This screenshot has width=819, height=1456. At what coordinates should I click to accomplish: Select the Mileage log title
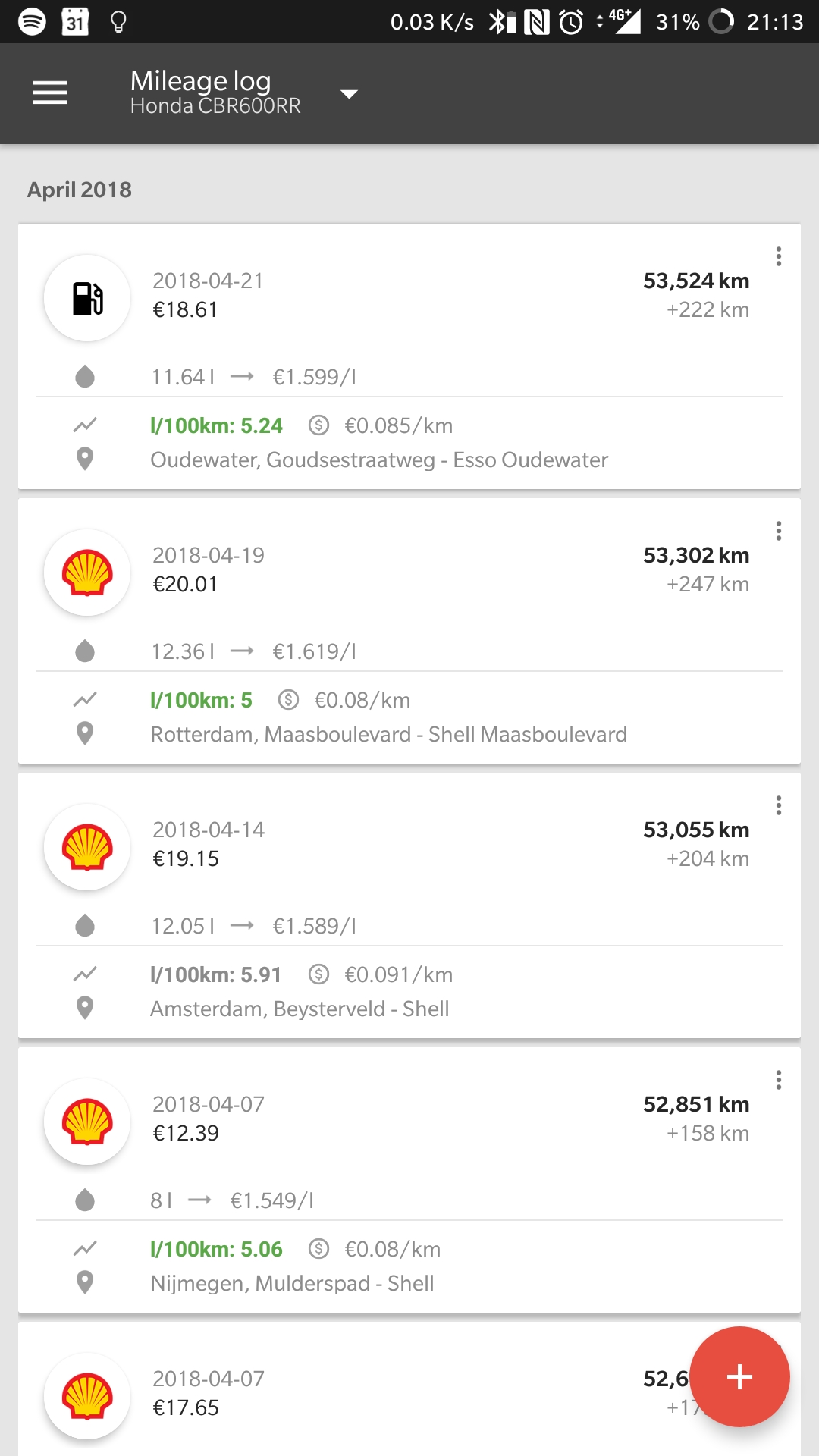[x=200, y=80]
